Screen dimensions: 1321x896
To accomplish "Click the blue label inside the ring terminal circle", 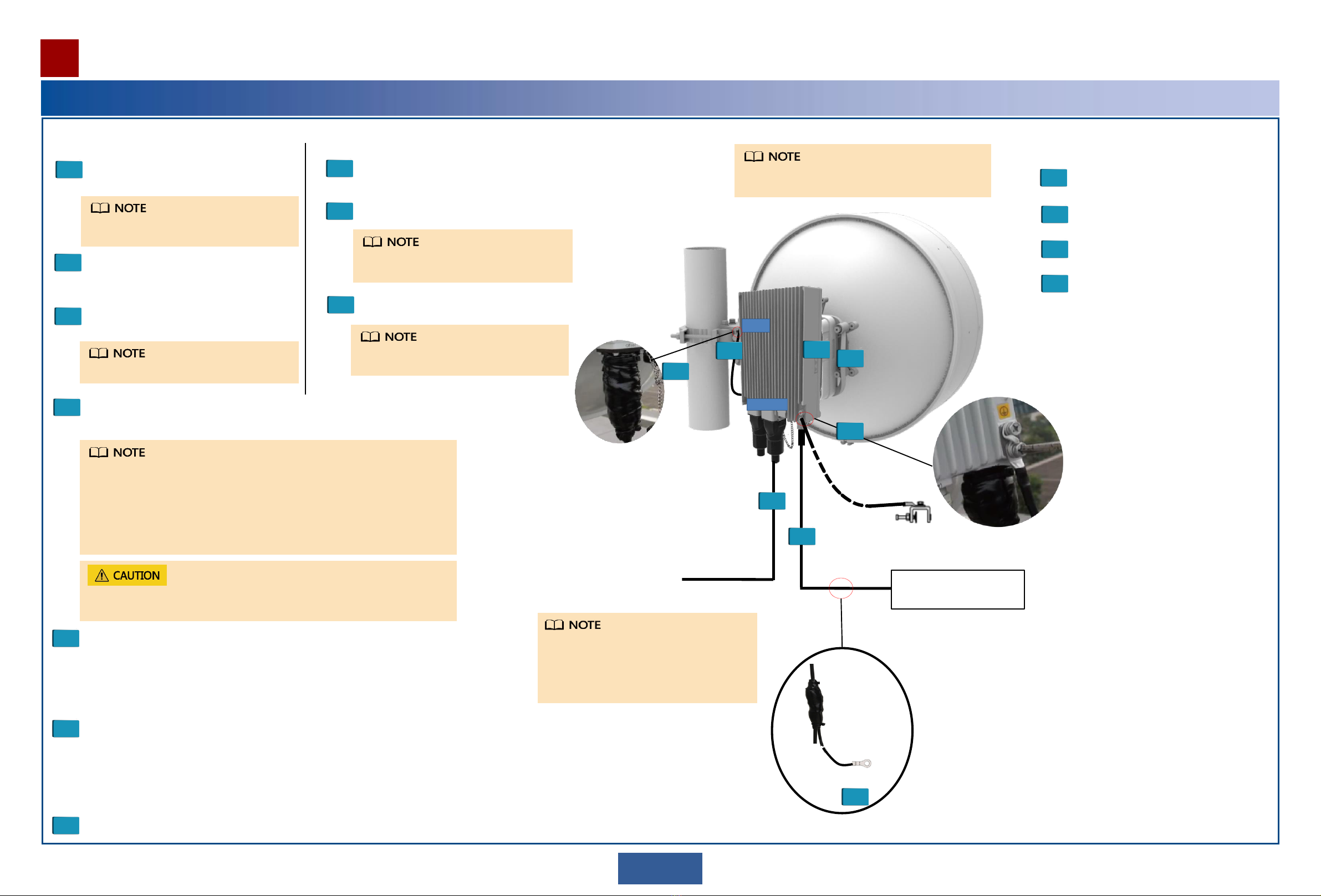I will click(855, 797).
